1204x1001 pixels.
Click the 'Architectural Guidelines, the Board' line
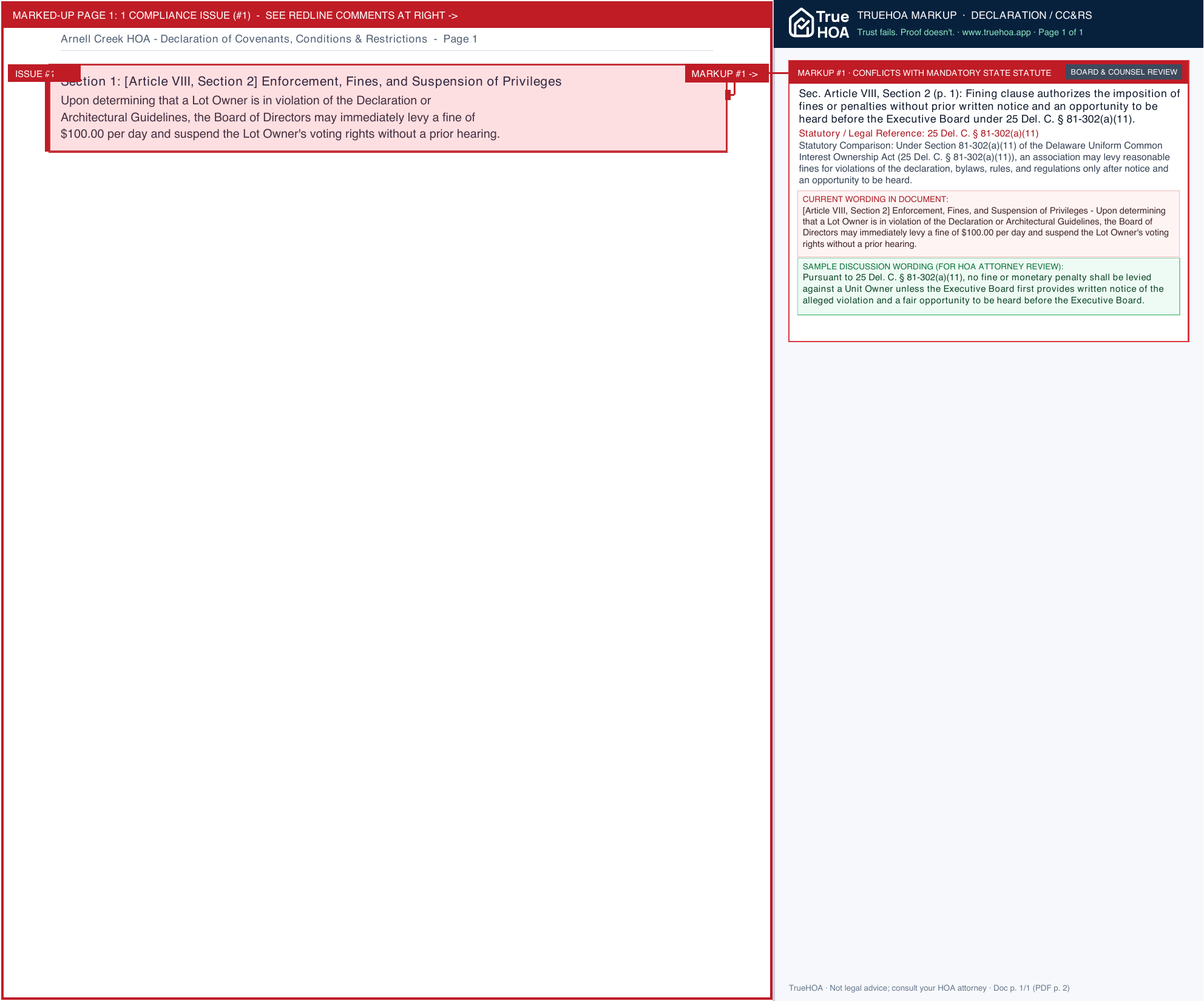[x=268, y=118]
